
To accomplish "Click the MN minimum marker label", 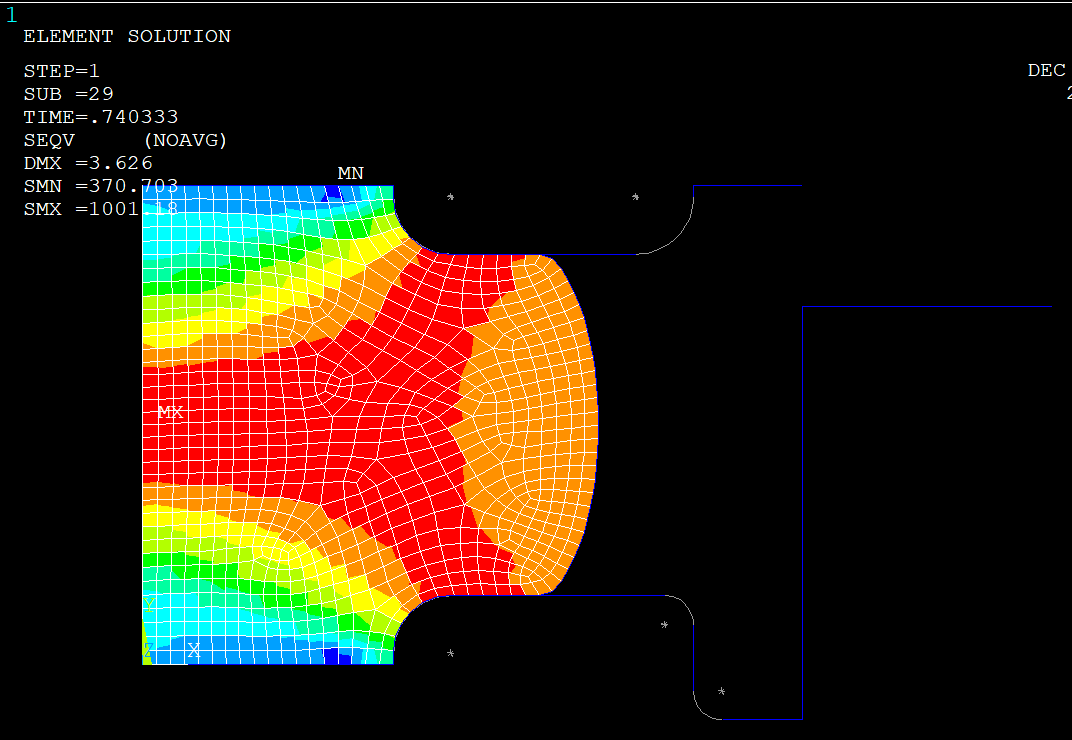I will pyautogui.click(x=351, y=174).
